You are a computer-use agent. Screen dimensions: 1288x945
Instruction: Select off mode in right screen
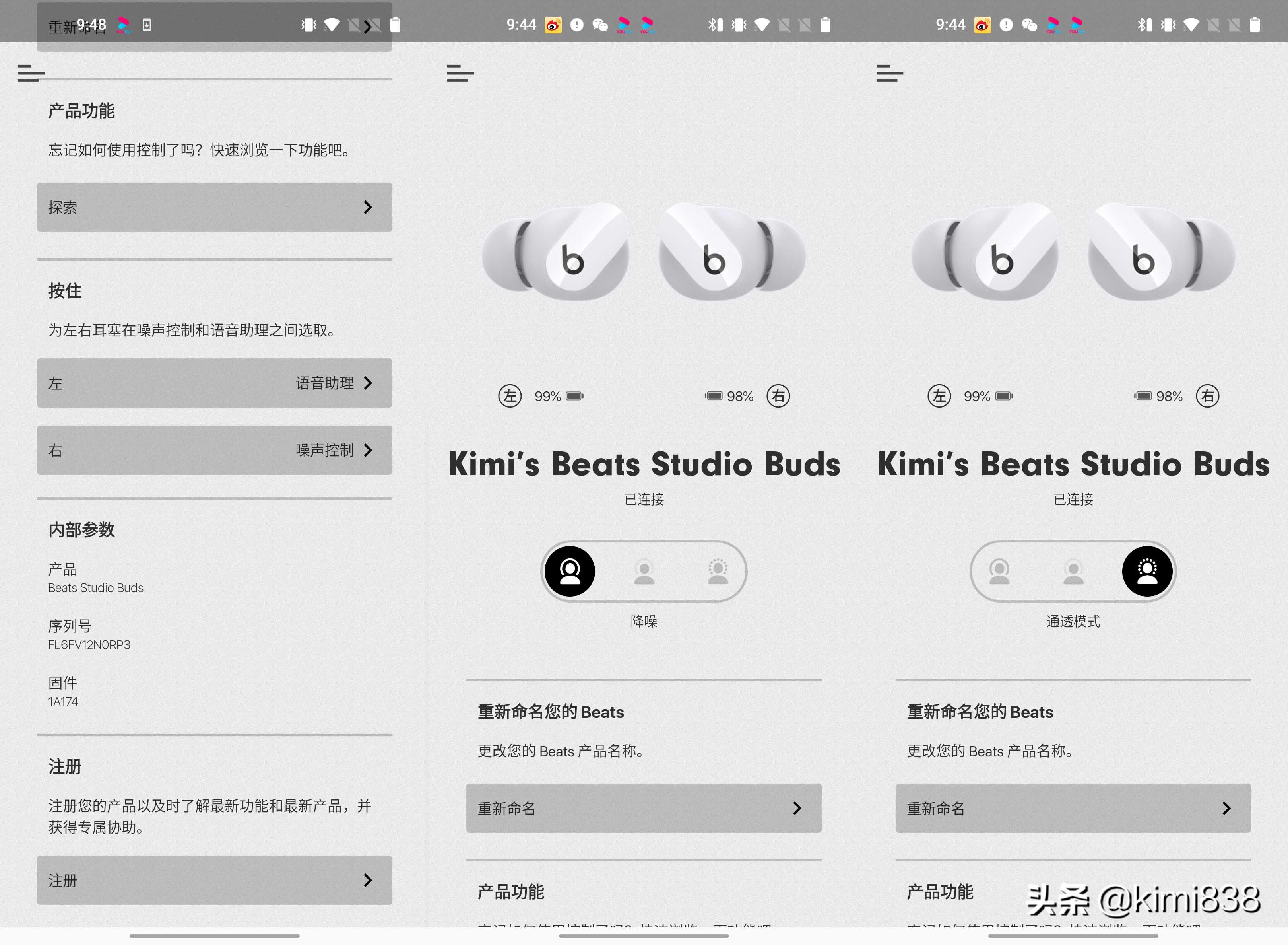[x=1073, y=571]
